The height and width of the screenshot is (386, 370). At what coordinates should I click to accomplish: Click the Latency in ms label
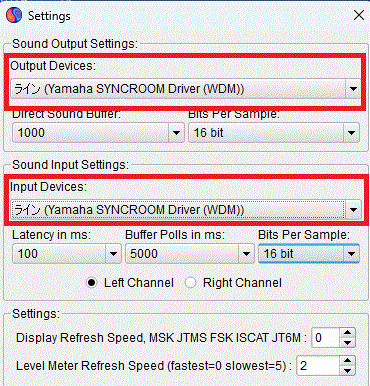52,235
